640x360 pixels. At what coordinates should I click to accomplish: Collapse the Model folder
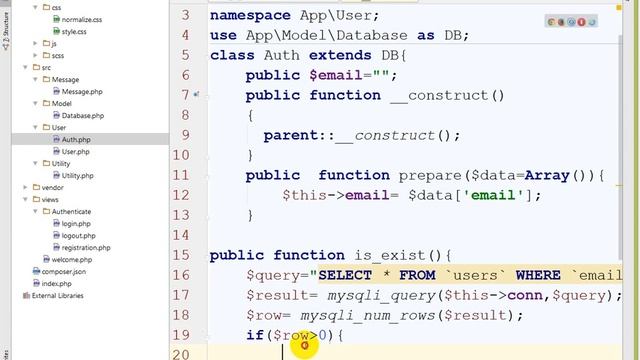[x=36, y=103]
